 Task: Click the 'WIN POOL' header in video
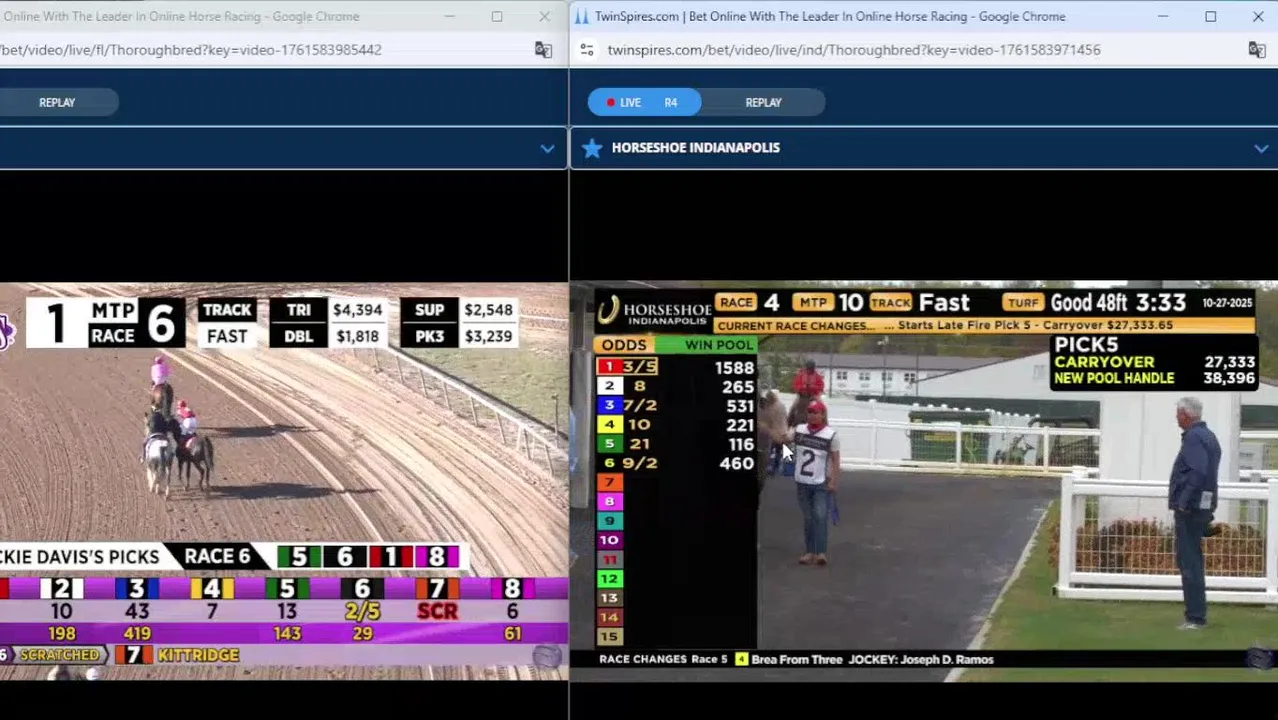click(x=719, y=345)
